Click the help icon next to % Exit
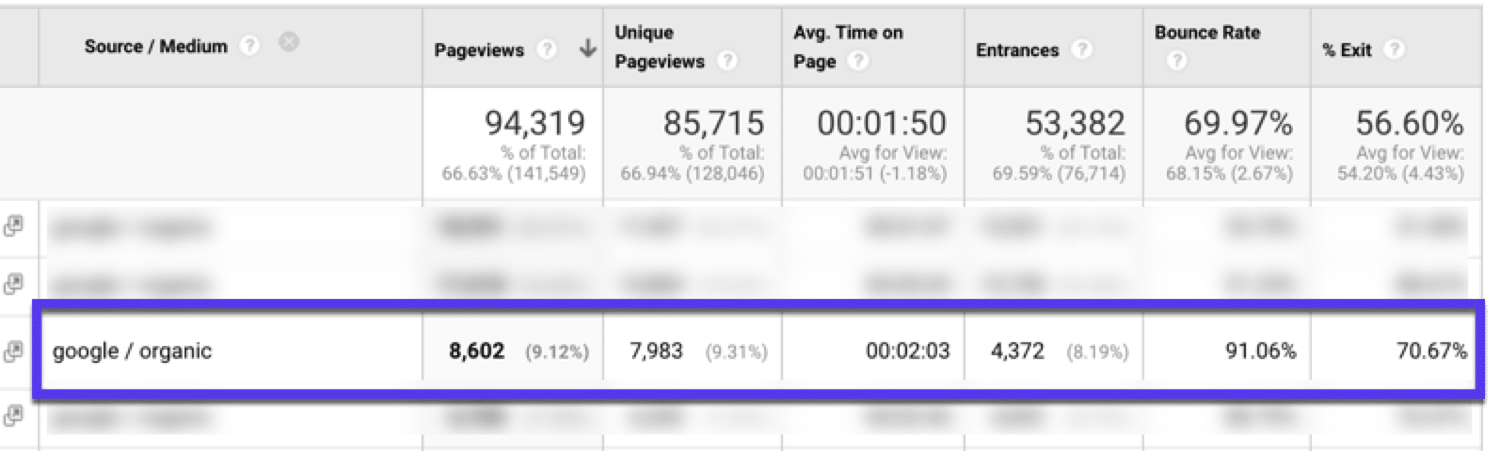 pos(1394,50)
